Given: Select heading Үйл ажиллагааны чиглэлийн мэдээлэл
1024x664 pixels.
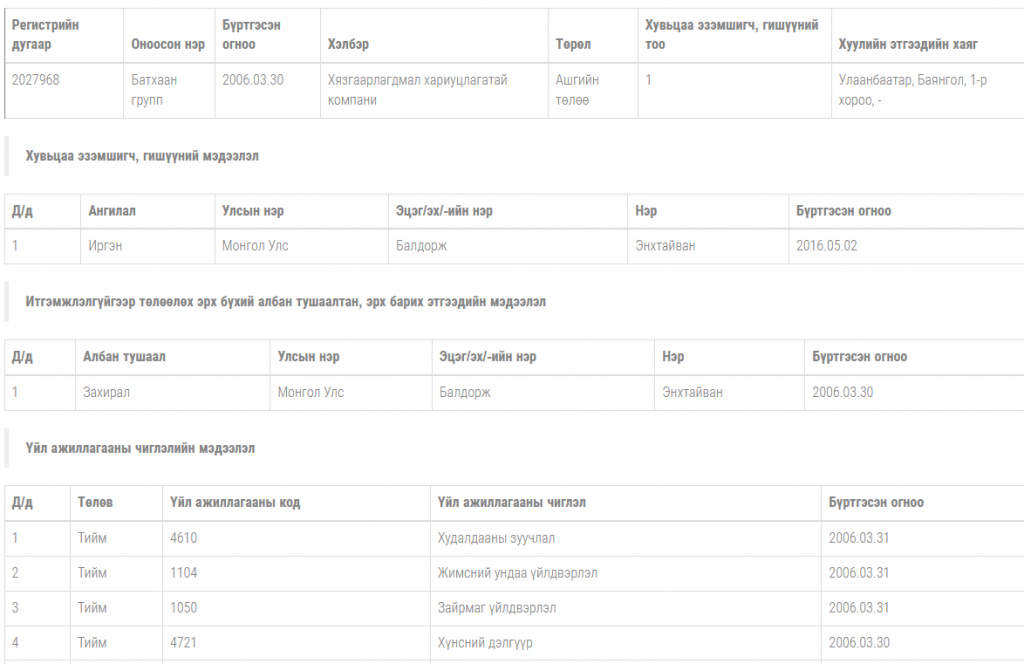Looking at the screenshot, I should coord(140,449).
